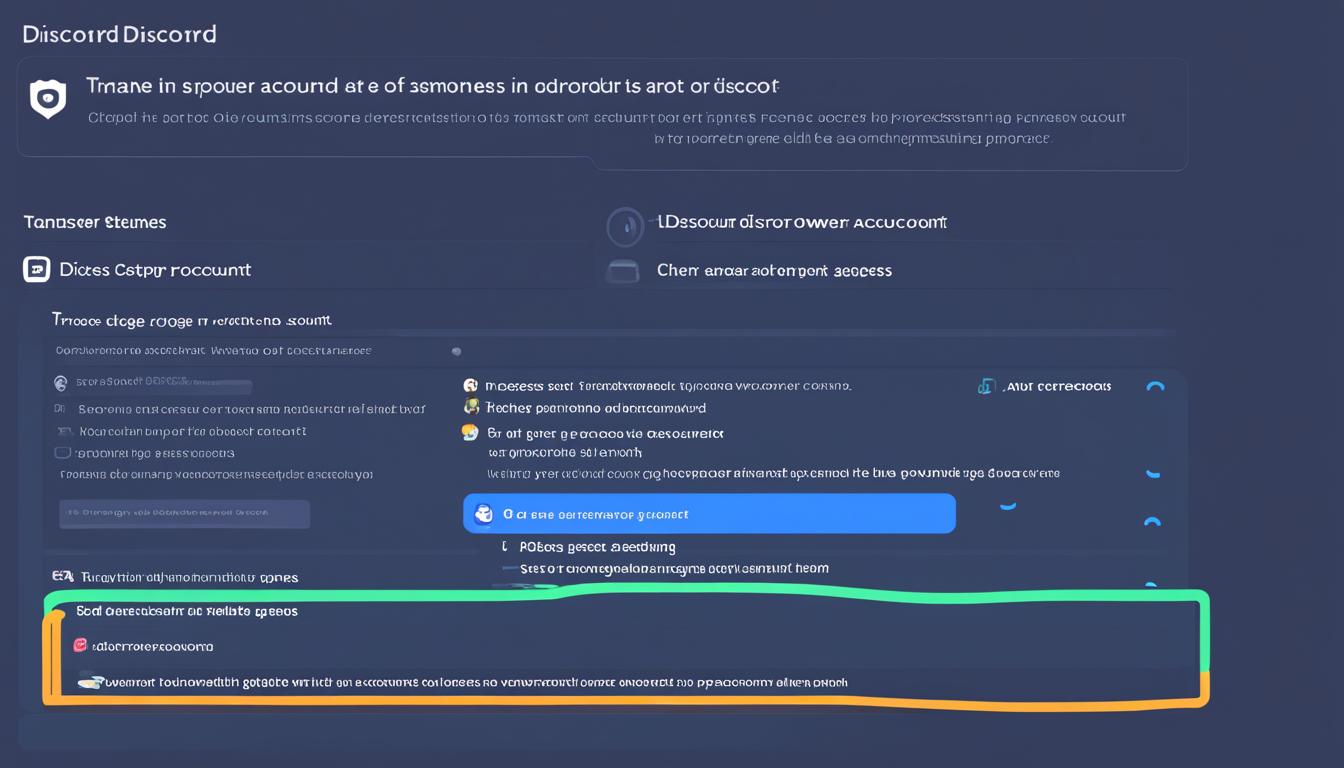Expand the blue chevron right of the blue row
The height and width of the screenshot is (768, 1344).
(1008, 507)
